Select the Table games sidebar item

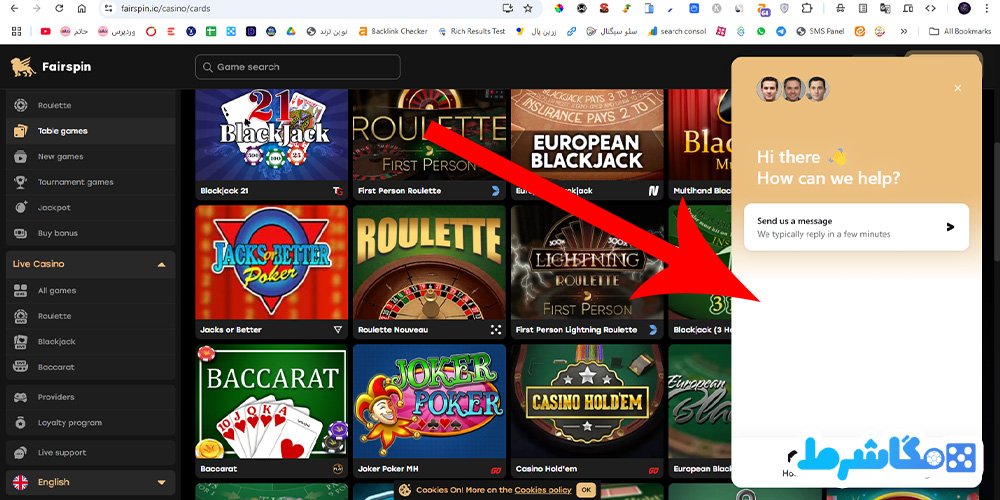91,131
